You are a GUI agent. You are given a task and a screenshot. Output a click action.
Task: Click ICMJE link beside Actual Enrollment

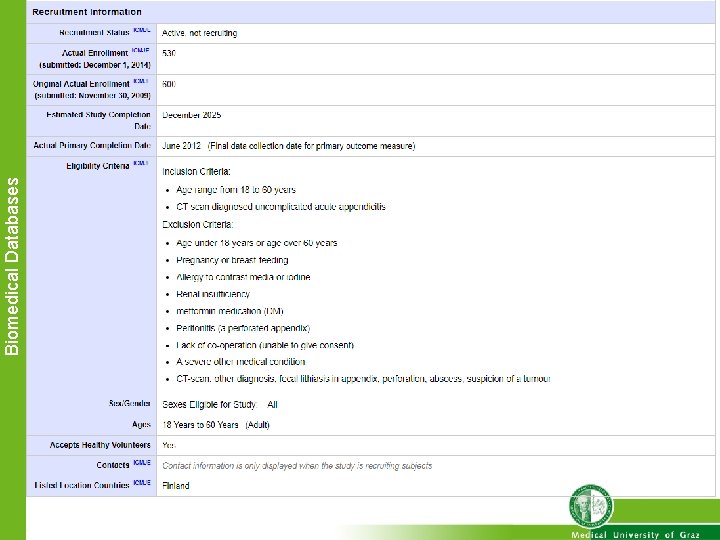(141, 50)
